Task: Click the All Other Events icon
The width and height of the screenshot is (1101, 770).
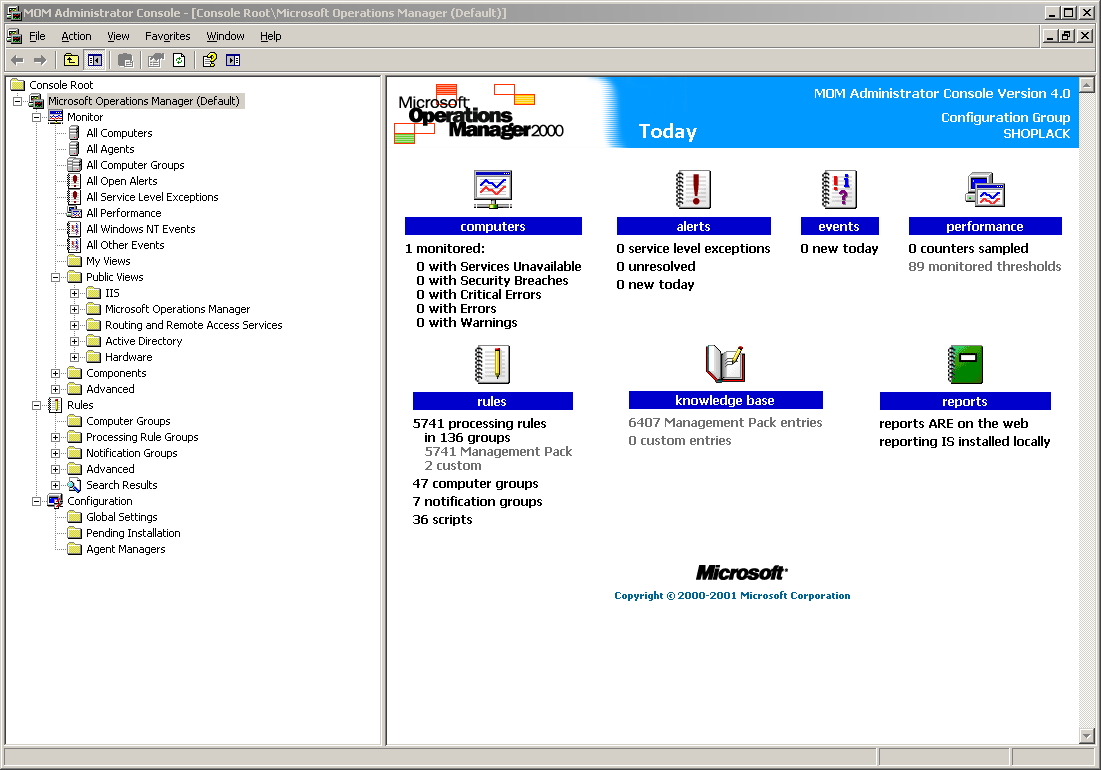Action: (x=74, y=245)
